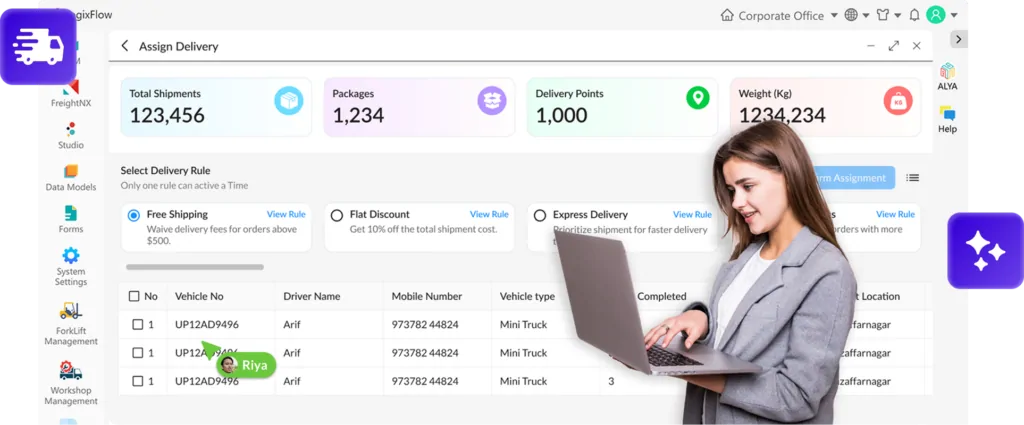Image resolution: width=1024 pixels, height=425 pixels.
Task: Open View Rule for Flat Discount
Action: [489, 214]
